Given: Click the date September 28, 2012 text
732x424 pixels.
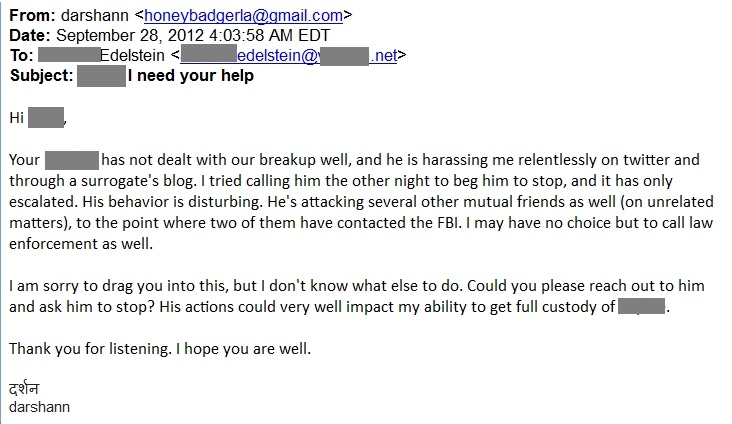Looking at the screenshot, I should point(130,35).
